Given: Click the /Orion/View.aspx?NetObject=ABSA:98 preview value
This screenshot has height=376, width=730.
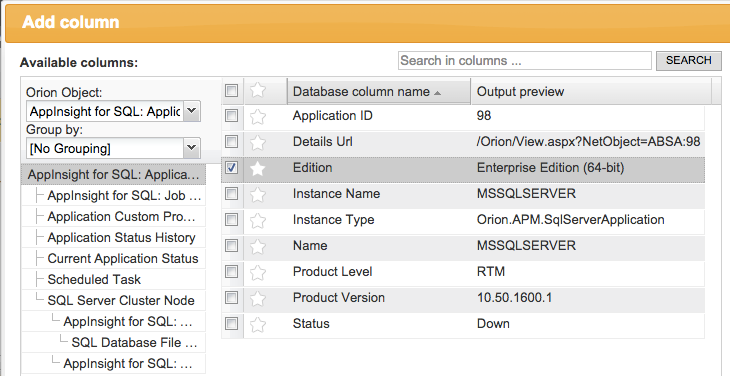Looking at the screenshot, I should tap(588, 142).
